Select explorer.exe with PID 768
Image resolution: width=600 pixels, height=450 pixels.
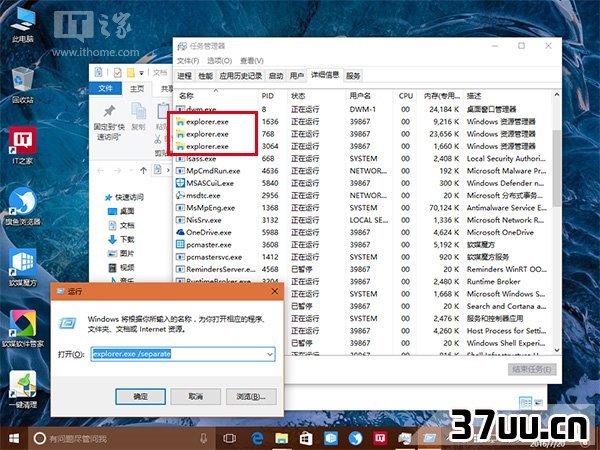363,134
